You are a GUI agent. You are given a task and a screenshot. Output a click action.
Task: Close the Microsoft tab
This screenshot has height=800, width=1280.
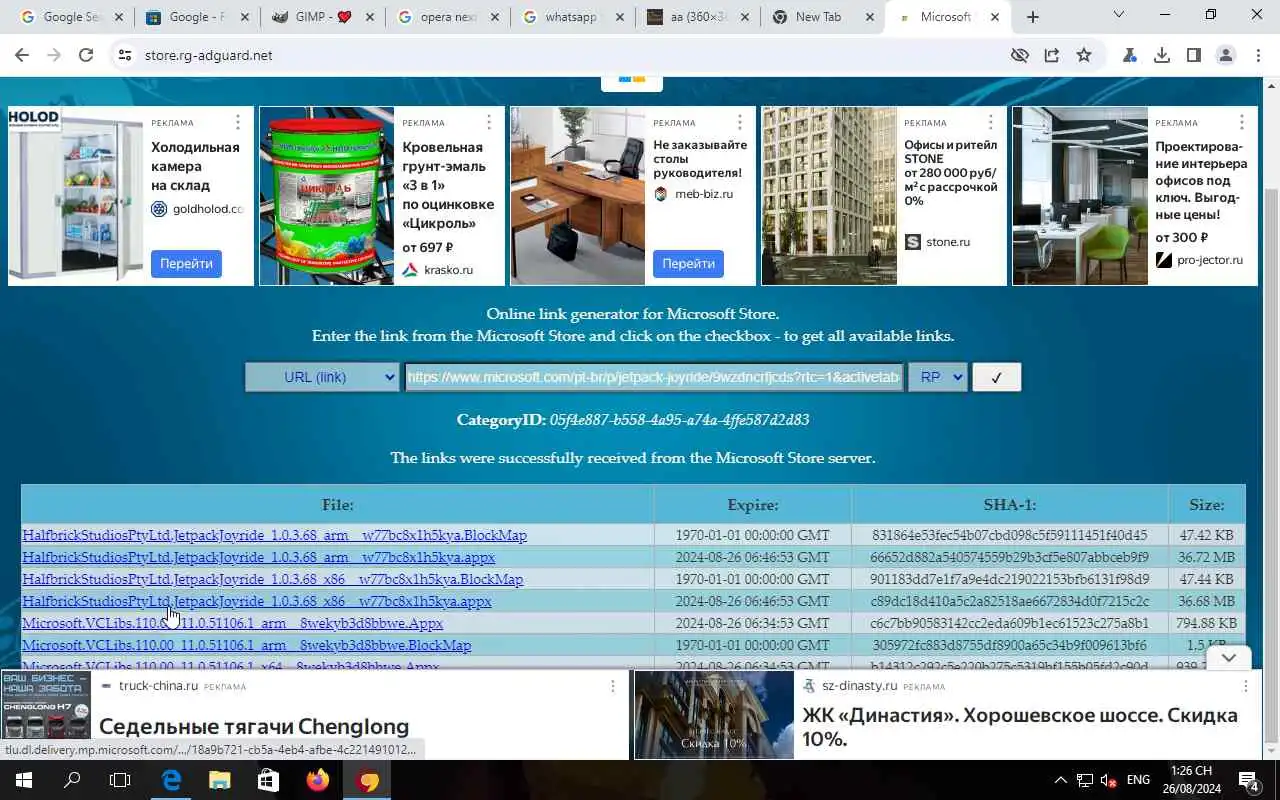pyautogui.click(x=995, y=17)
